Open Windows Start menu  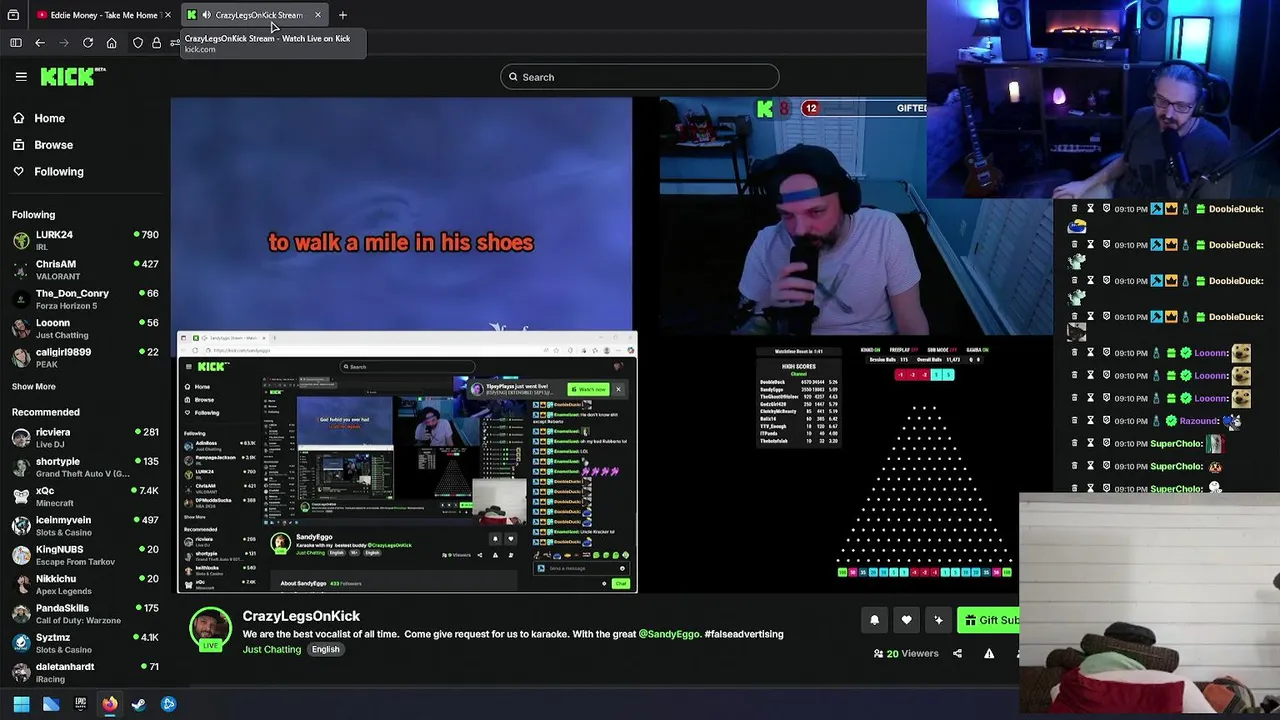(21, 704)
